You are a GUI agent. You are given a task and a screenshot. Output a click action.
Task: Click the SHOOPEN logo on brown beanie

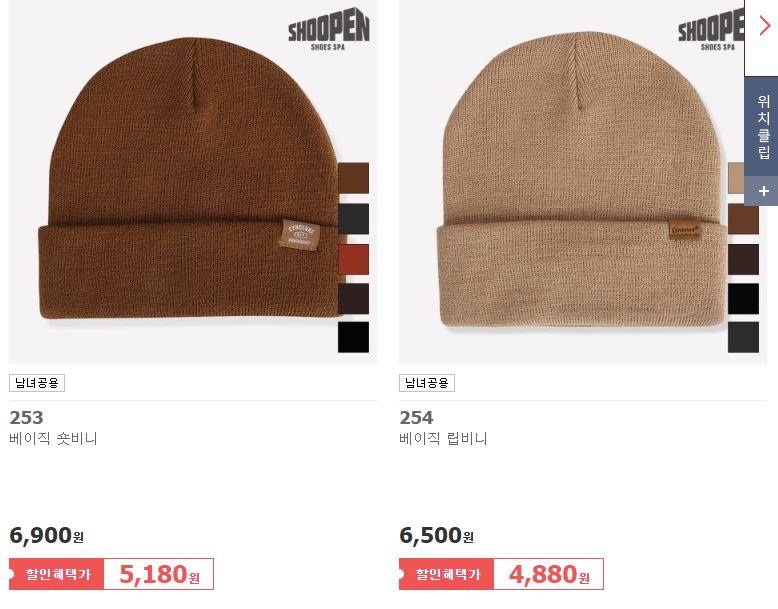point(329,32)
